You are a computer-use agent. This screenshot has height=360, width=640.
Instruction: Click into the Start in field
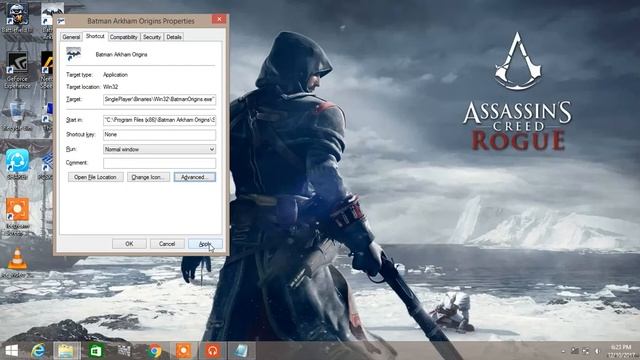coord(159,120)
